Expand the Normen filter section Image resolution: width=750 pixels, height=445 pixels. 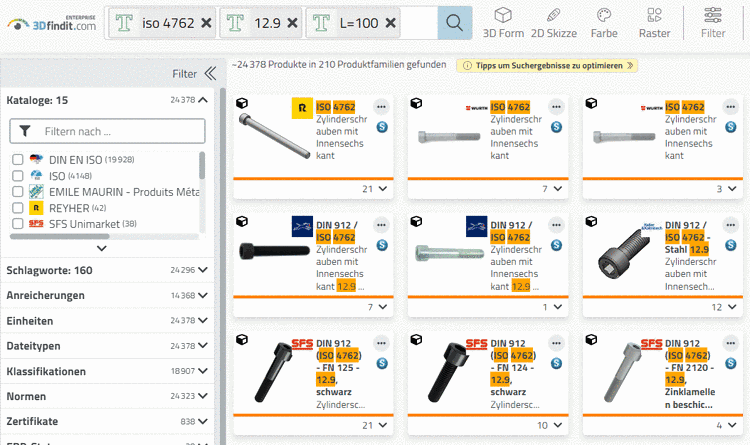(203, 396)
